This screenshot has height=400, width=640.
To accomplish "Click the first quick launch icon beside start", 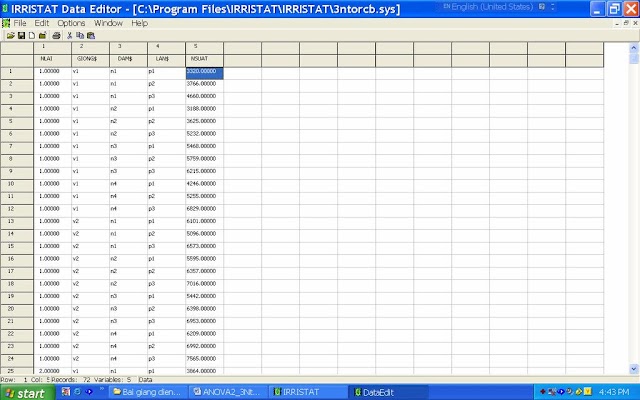I will pyautogui.click(x=66, y=392).
